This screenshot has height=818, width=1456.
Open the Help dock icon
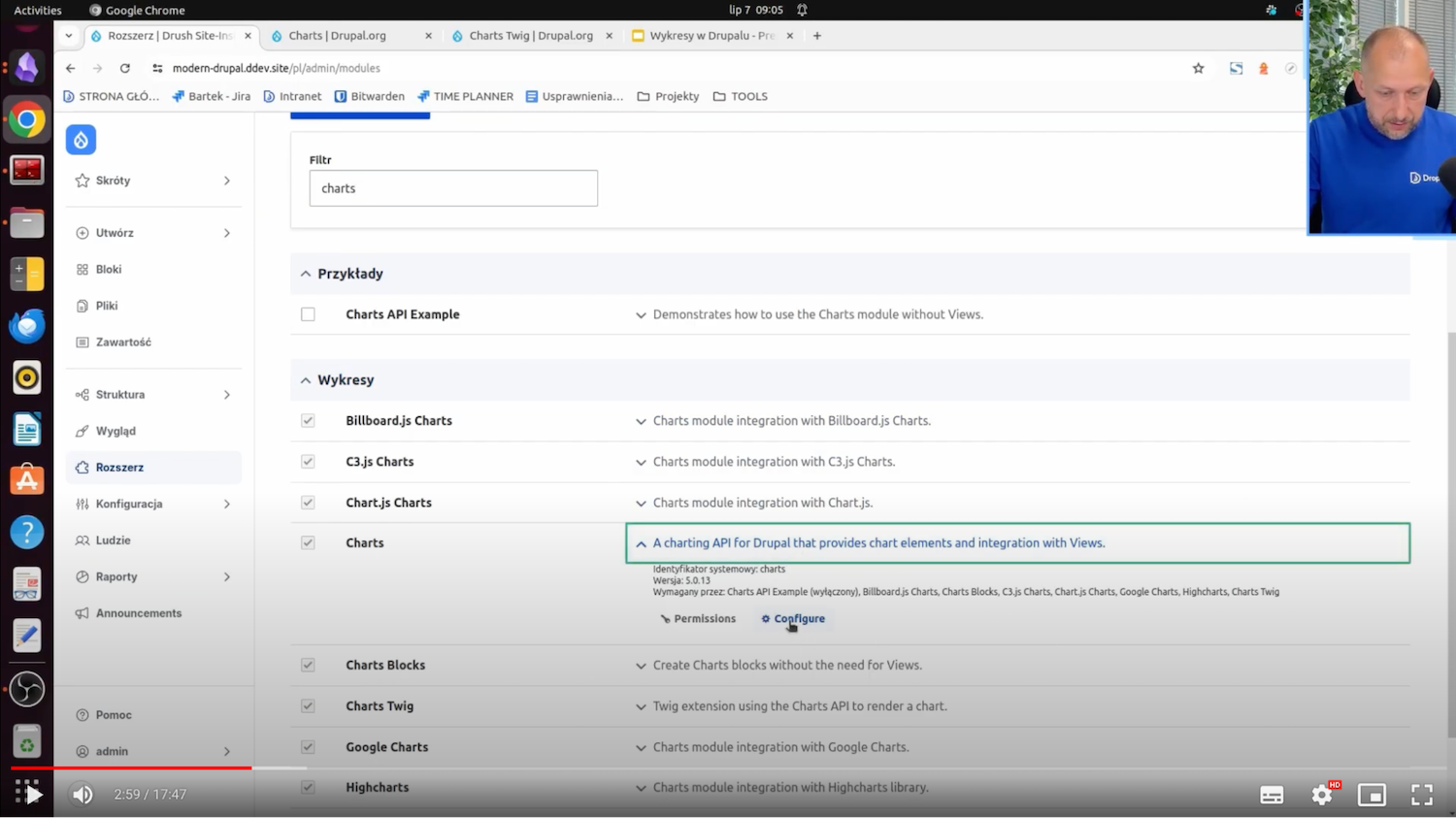[x=27, y=532]
